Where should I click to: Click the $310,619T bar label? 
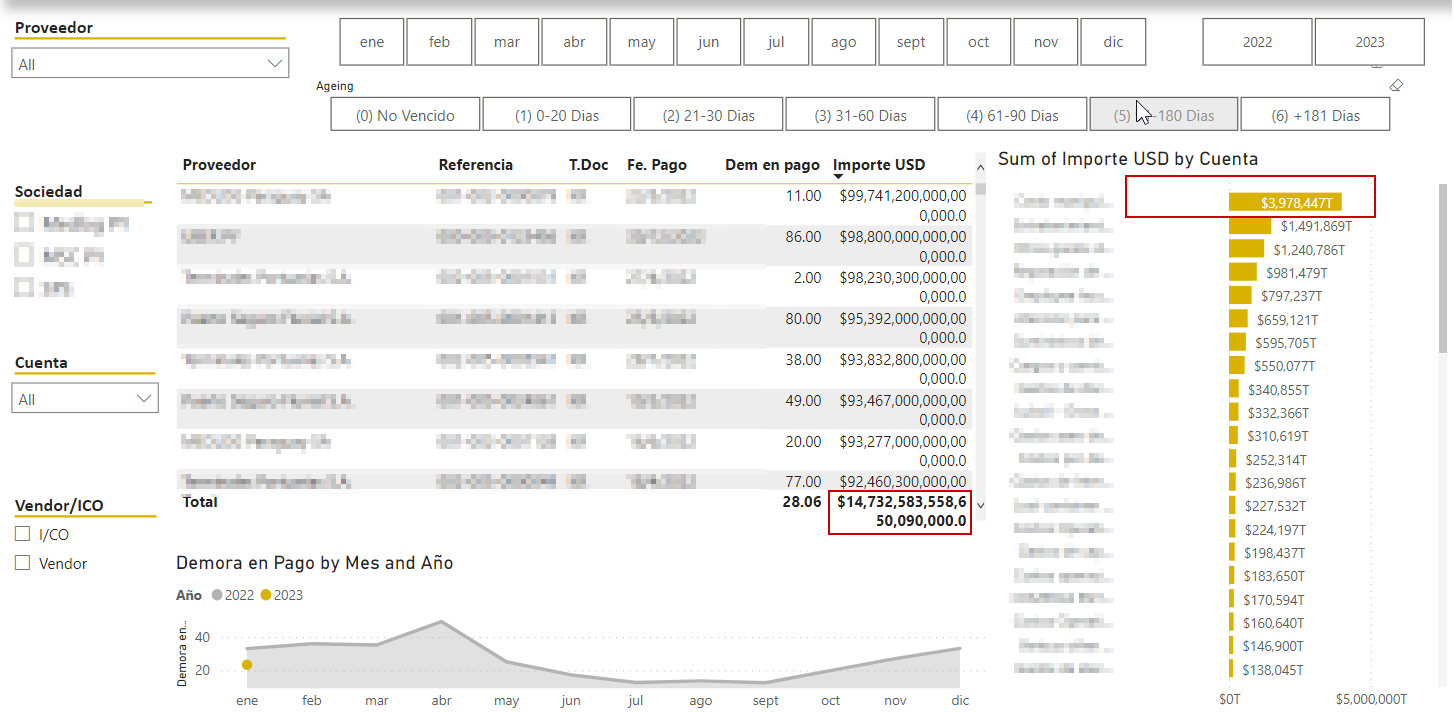[x=1277, y=436]
